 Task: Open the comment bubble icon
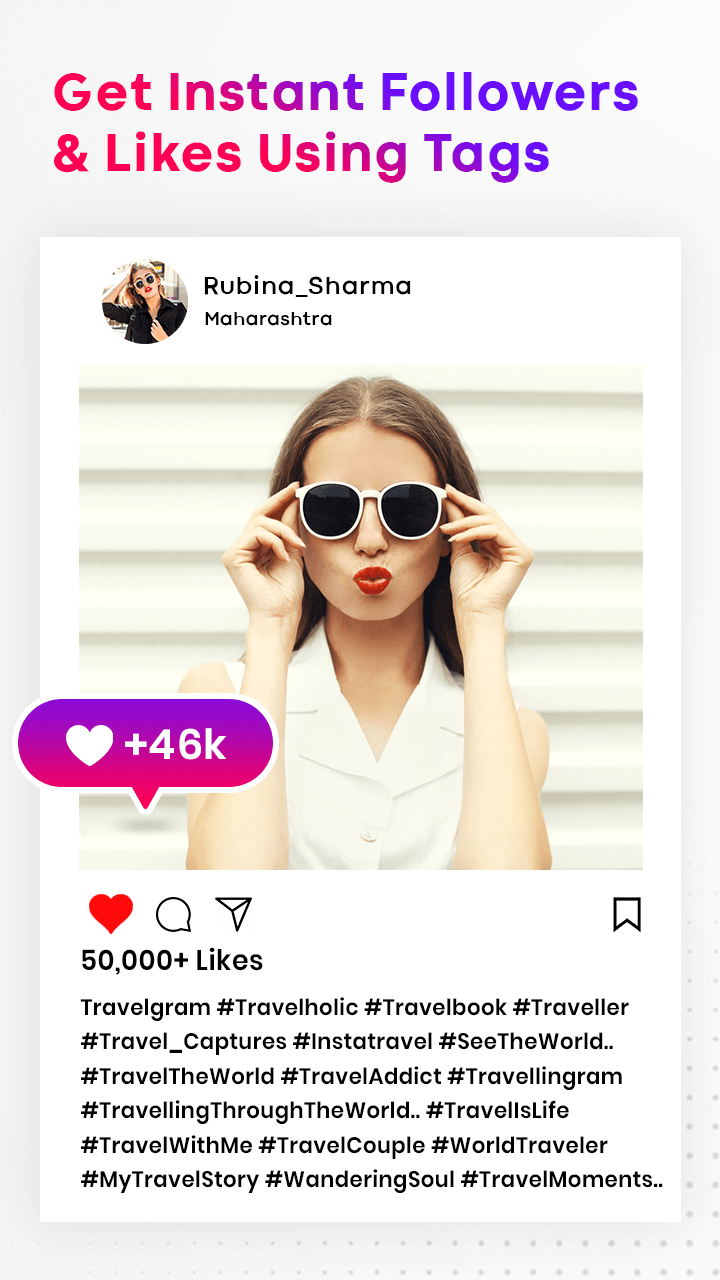point(174,914)
